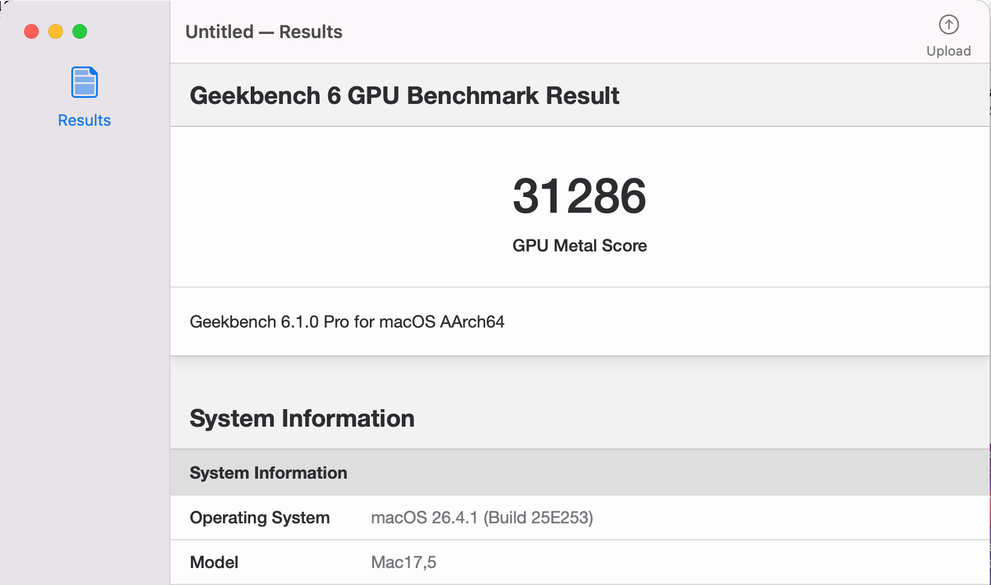This screenshot has width=991, height=585.
Task: Click the Operating System row label
Action: click(260, 517)
